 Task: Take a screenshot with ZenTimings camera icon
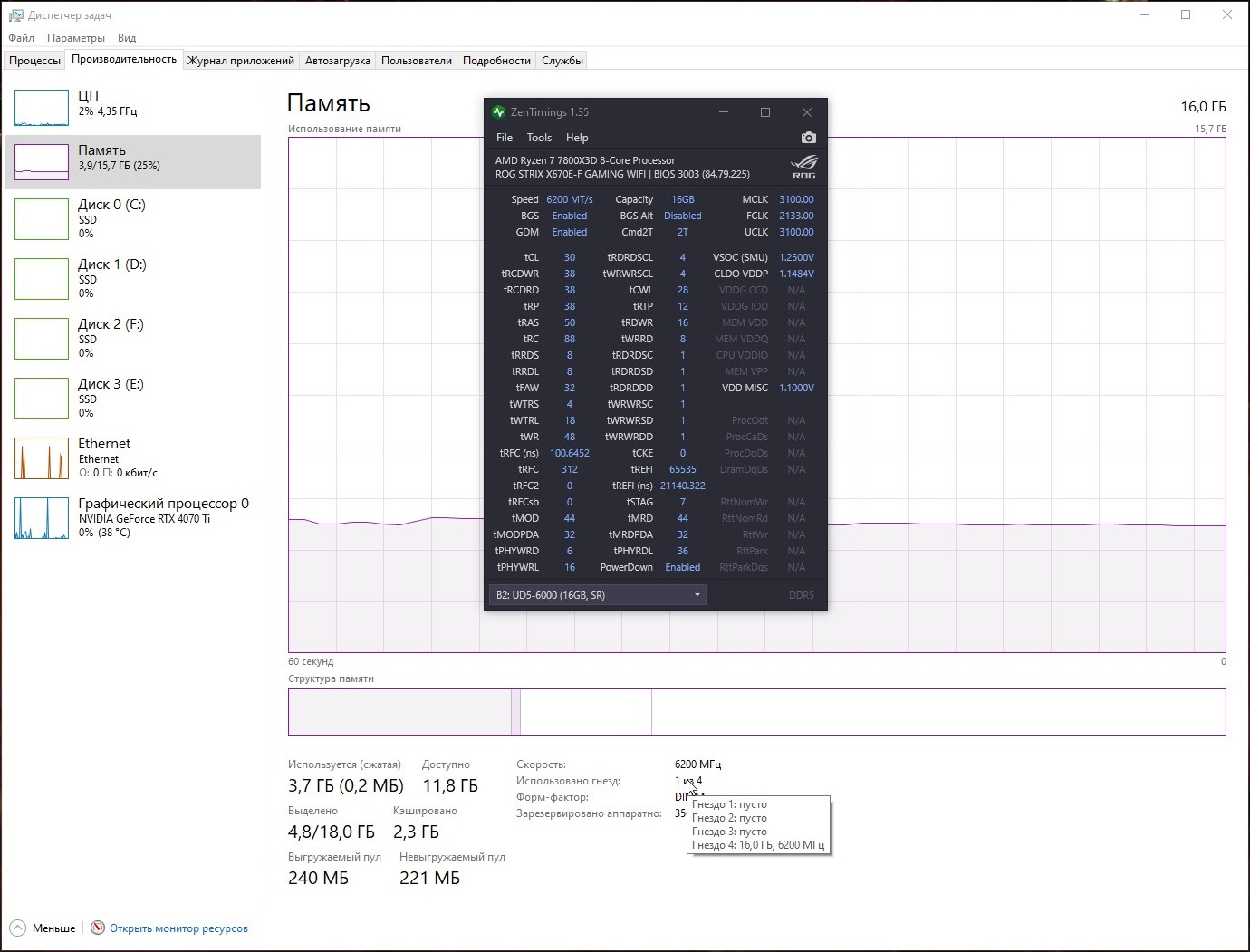point(809,138)
